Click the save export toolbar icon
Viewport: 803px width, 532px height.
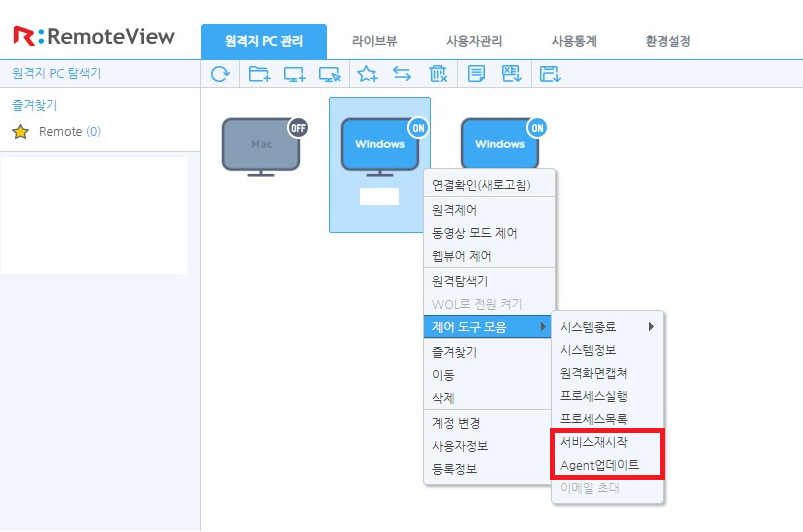pyautogui.click(x=549, y=73)
